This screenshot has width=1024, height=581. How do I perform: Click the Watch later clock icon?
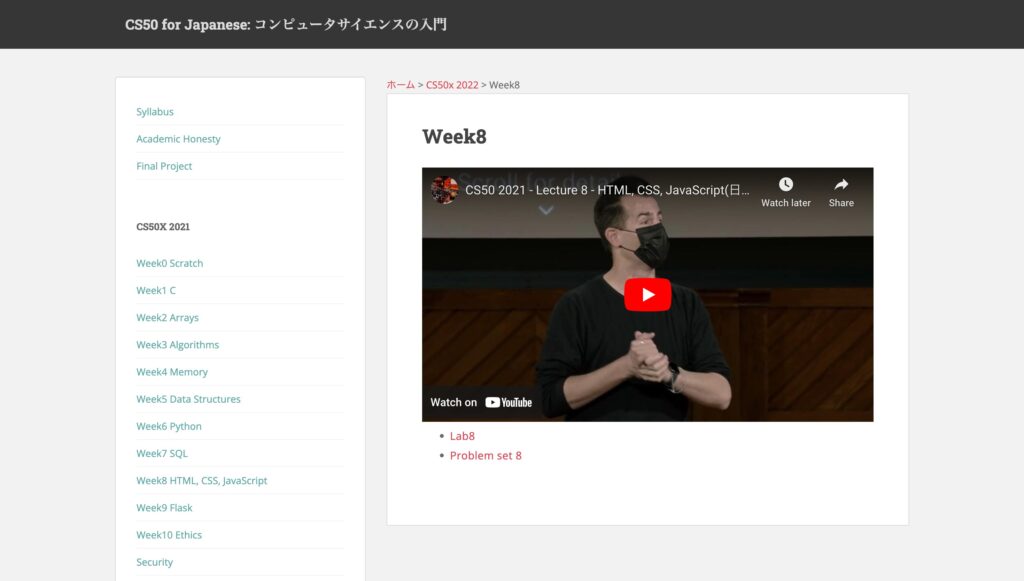(785, 185)
